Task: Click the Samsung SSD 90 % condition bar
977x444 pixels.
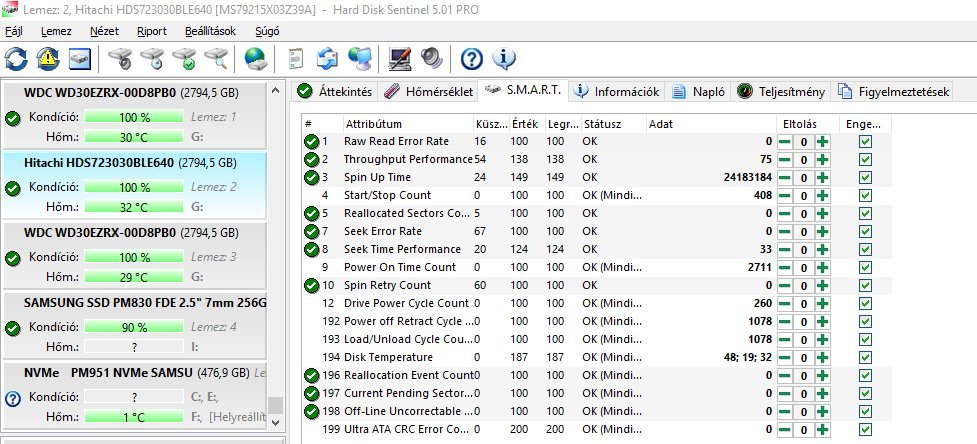Action: click(134, 327)
